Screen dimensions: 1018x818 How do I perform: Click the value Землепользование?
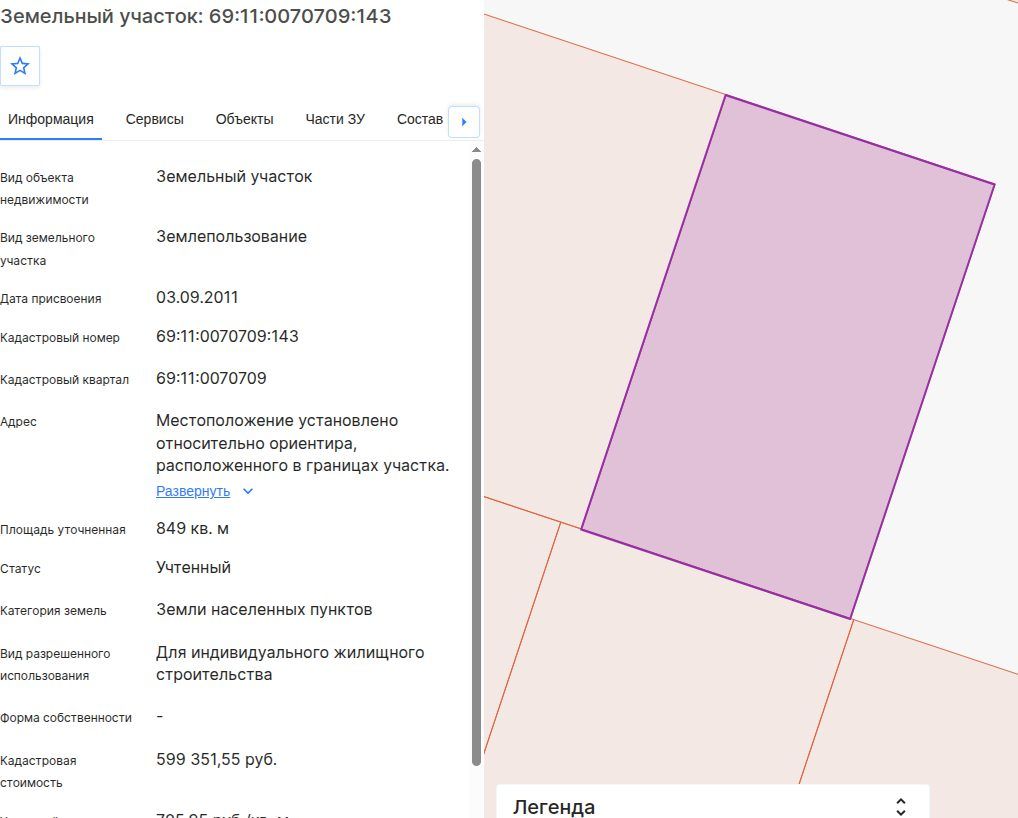click(x=231, y=236)
